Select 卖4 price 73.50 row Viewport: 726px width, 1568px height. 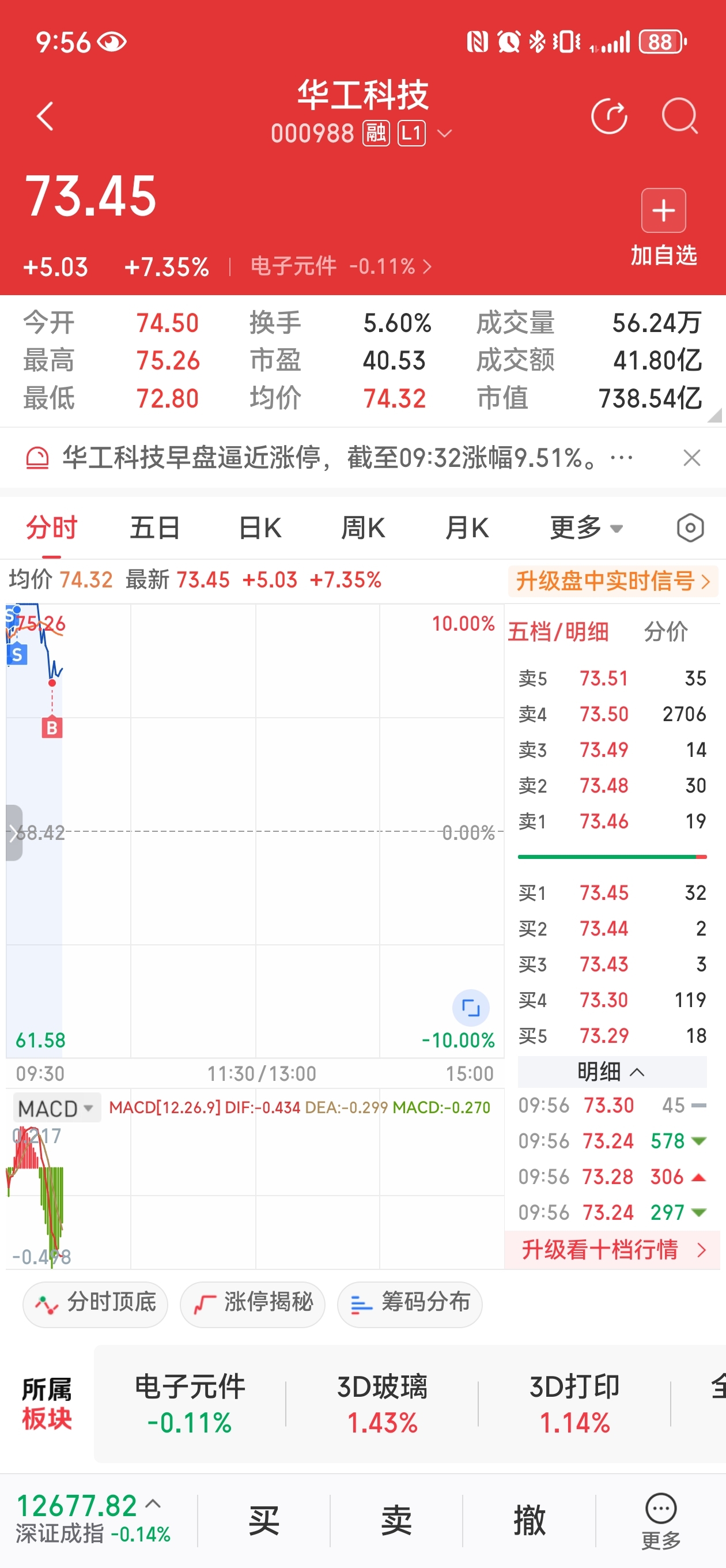click(x=611, y=714)
